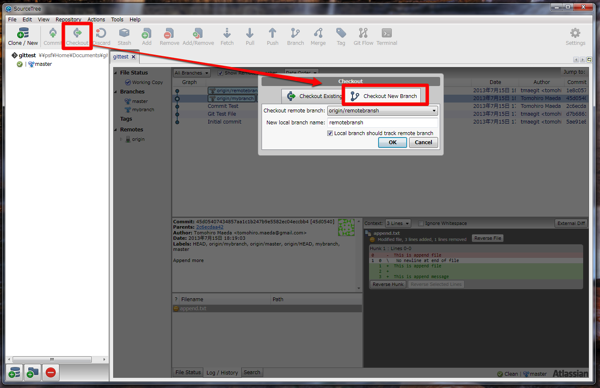
Task: Switch to Checkout New Branch tab
Action: pyautogui.click(x=384, y=96)
